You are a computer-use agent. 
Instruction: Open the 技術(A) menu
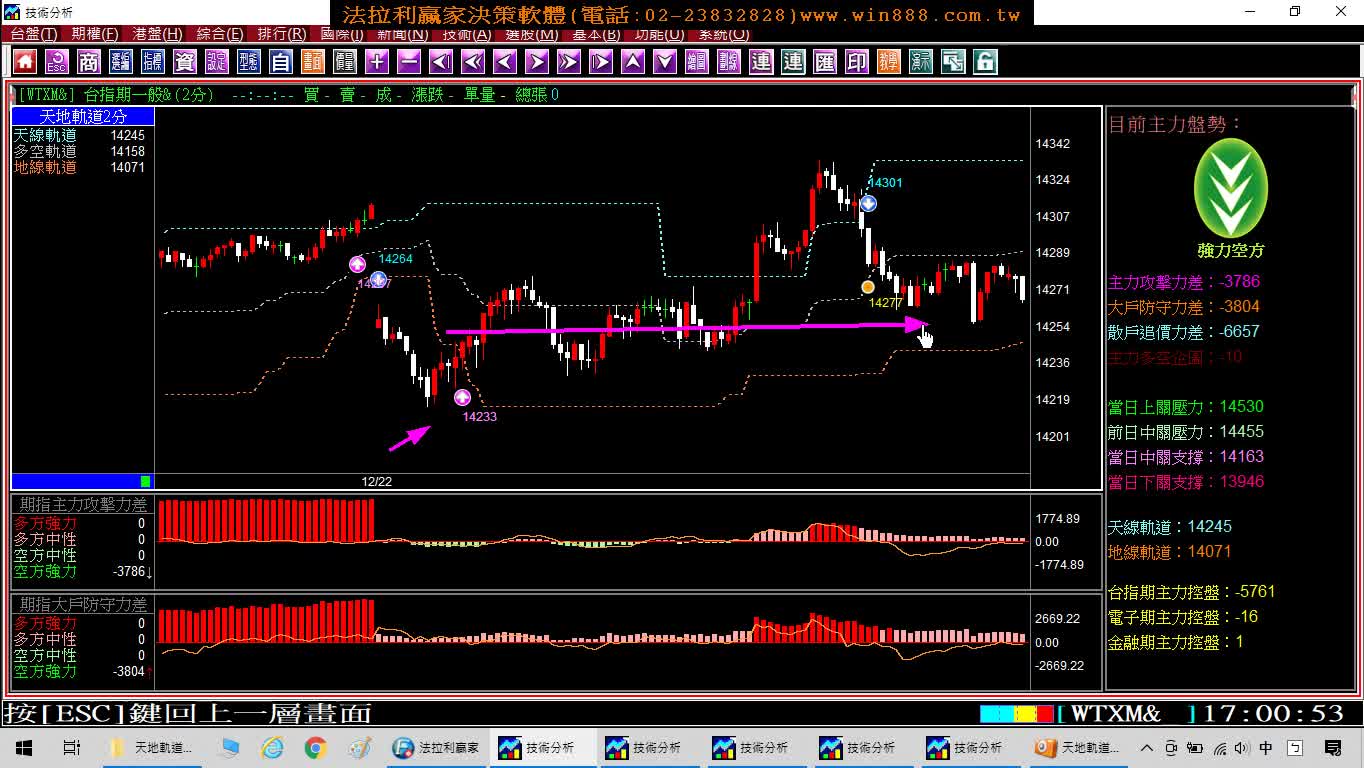[466, 34]
